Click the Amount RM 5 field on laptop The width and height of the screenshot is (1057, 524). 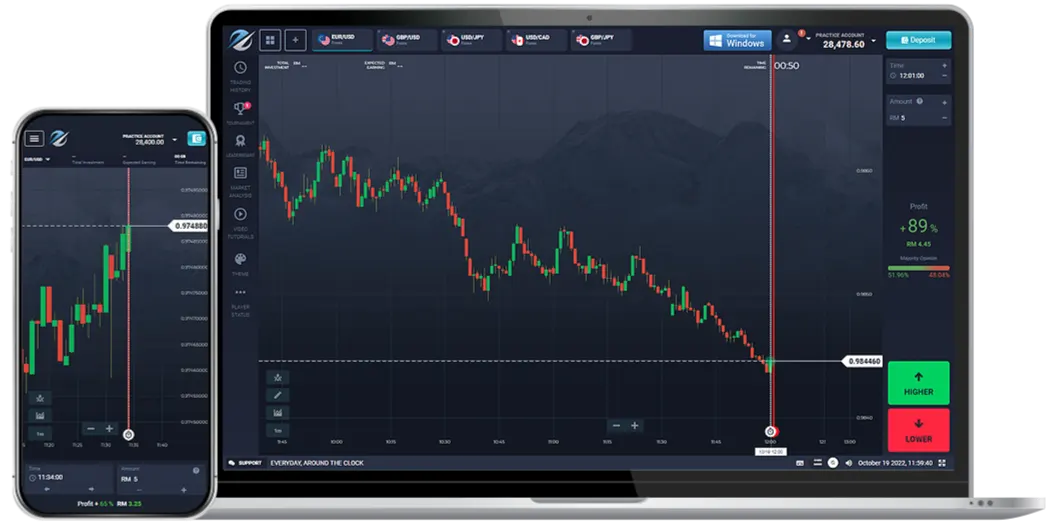click(x=912, y=118)
